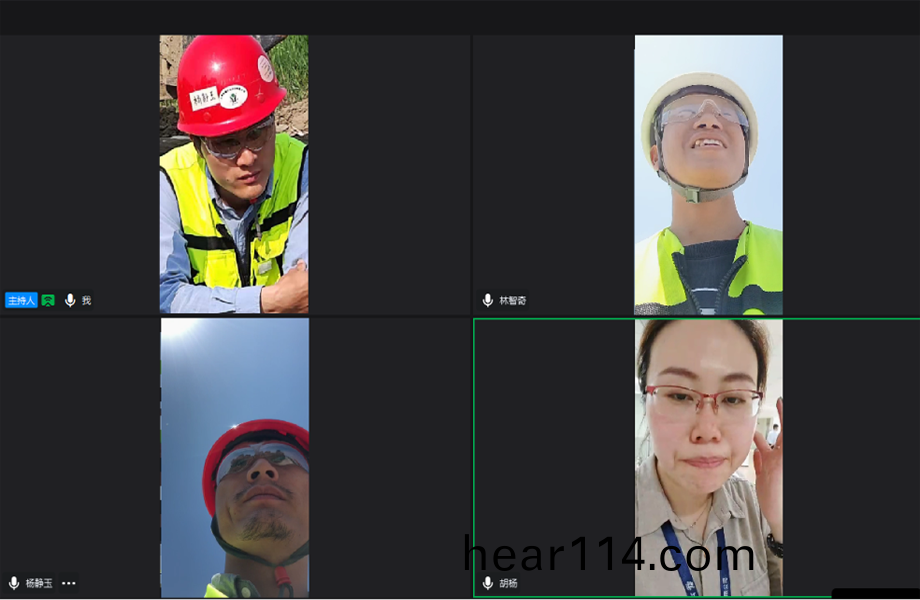Toggle the microphone icon next to 林智奇

click(x=488, y=300)
